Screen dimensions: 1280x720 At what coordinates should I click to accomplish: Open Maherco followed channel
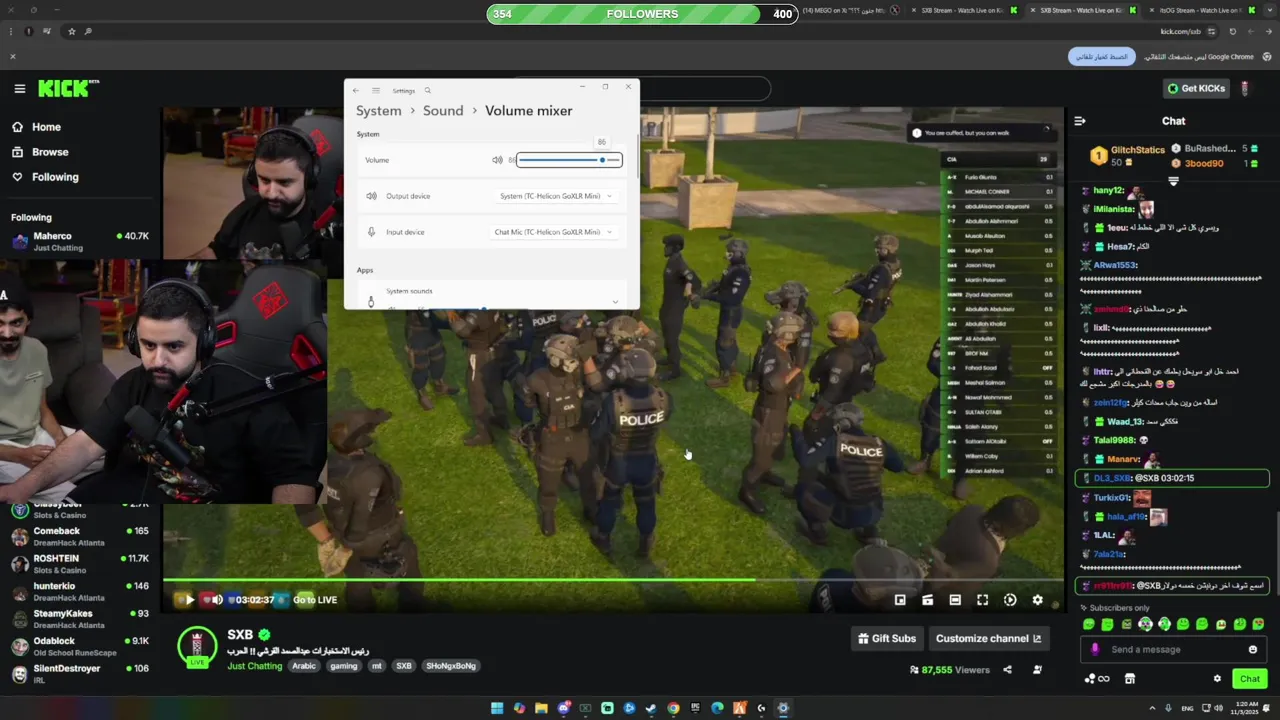tap(80, 241)
